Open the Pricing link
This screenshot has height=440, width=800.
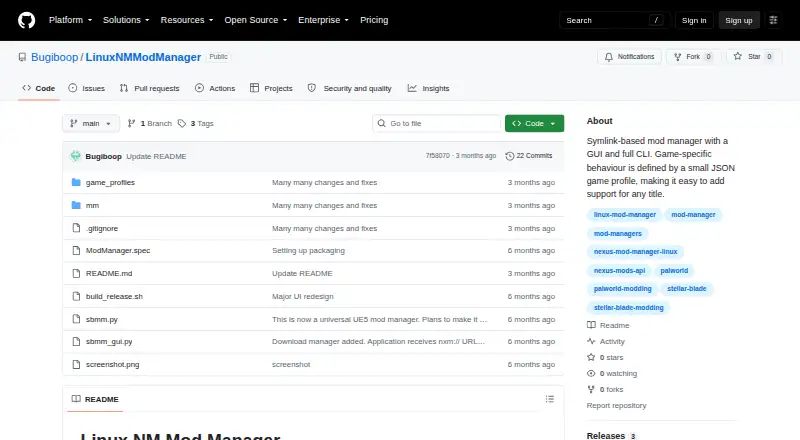pyautogui.click(x=374, y=20)
